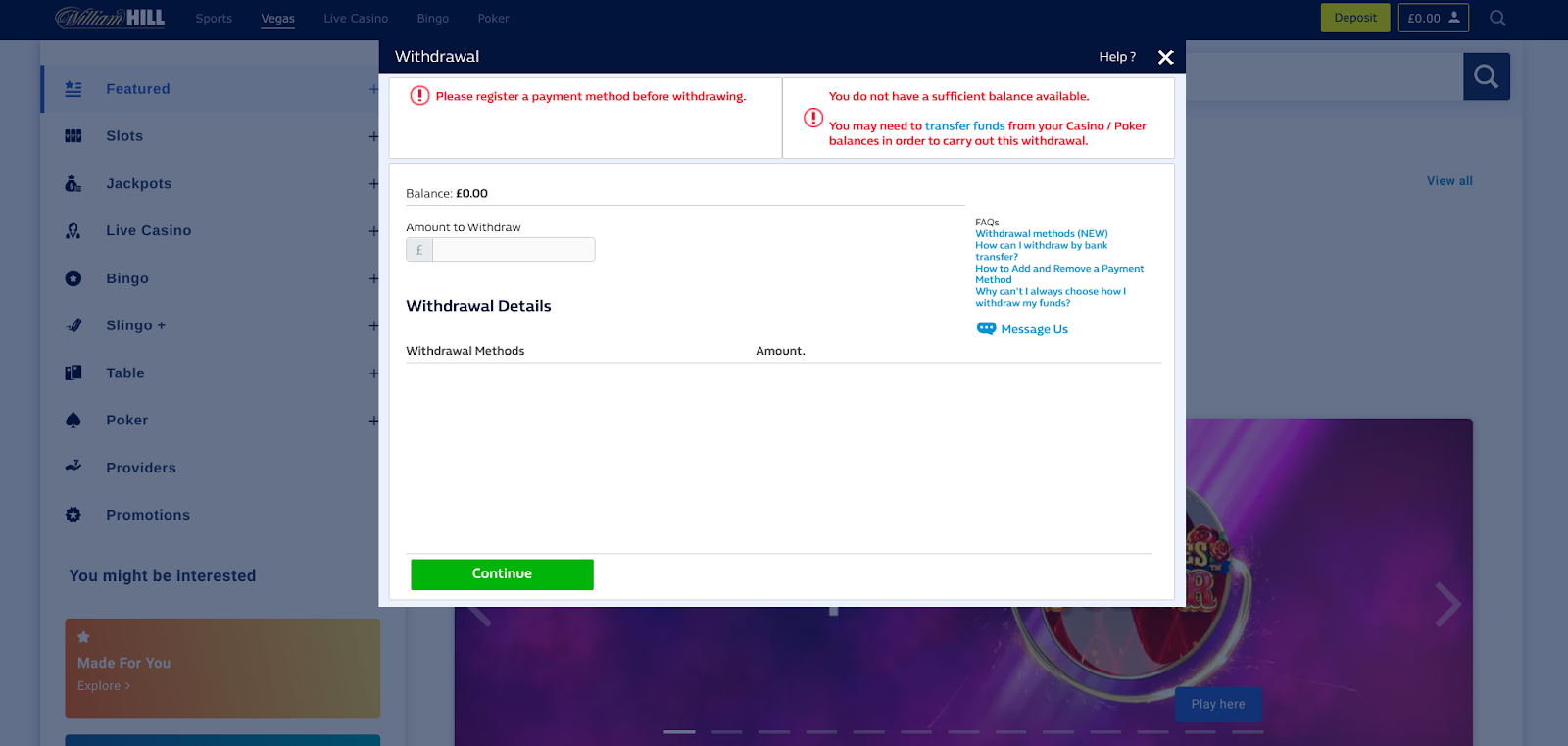Follow the transfer funds link
The width and height of the screenshot is (1568, 746).
(x=964, y=125)
